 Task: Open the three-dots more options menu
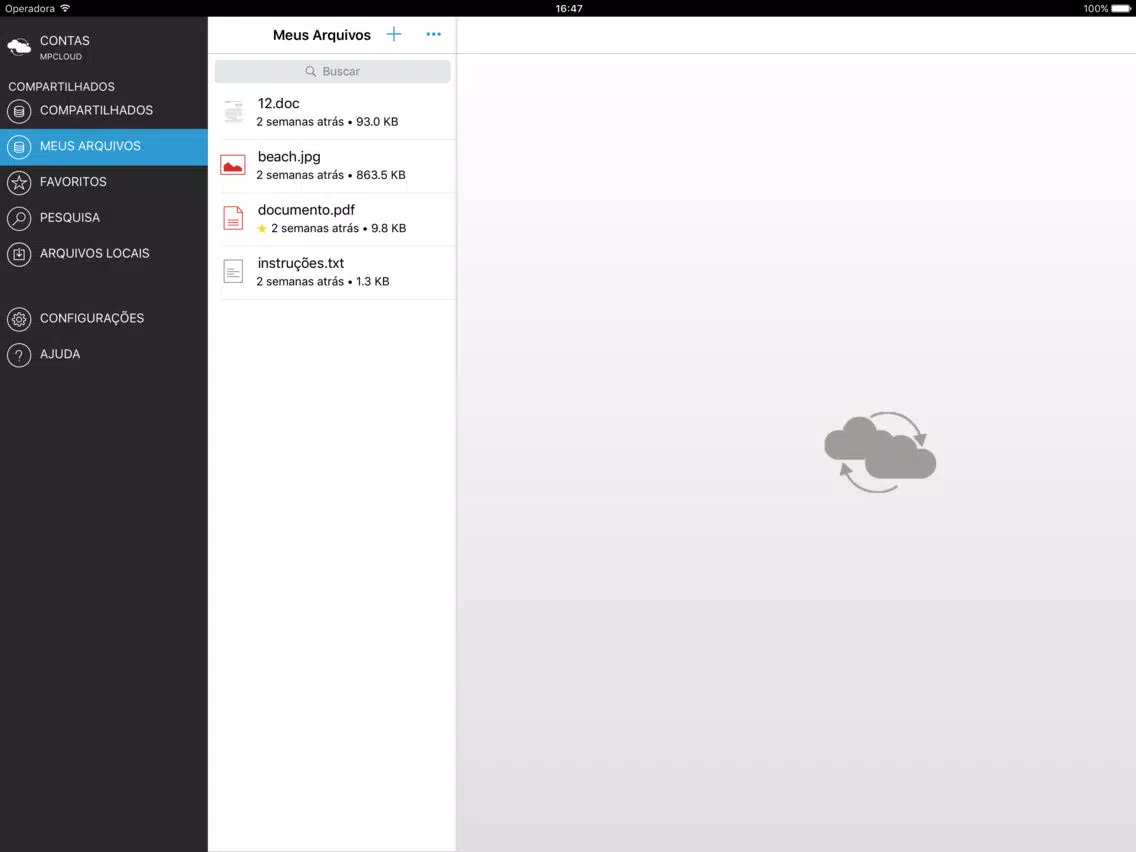433,34
